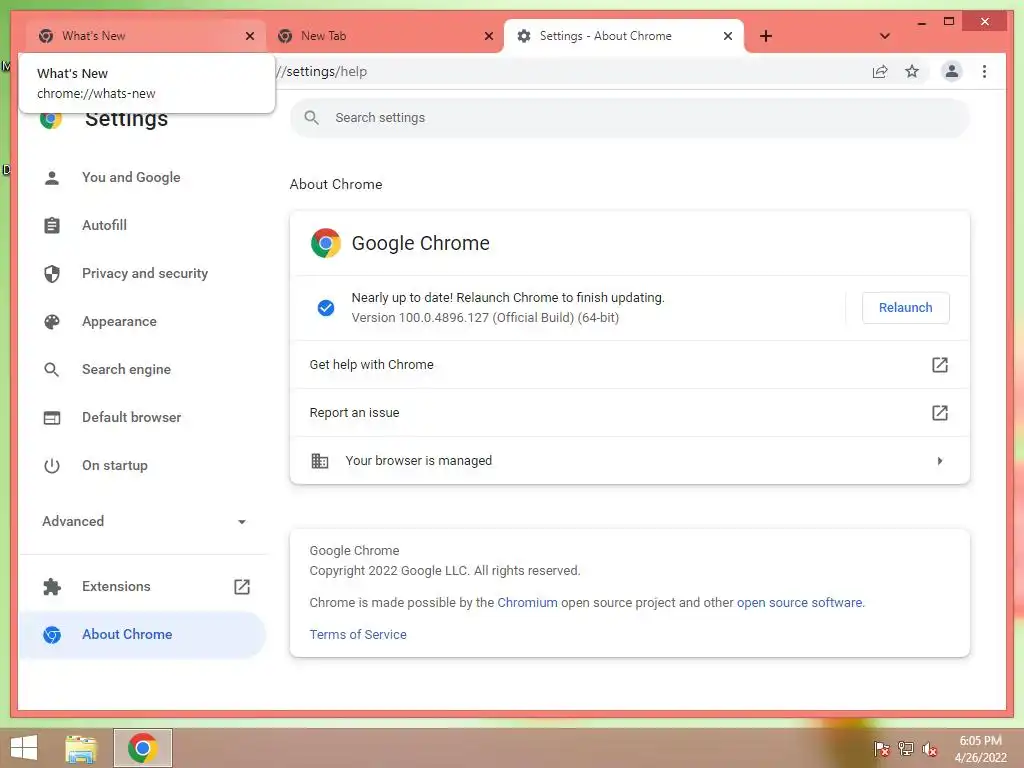Open the profile avatar icon
This screenshot has height=768, width=1024.
point(952,72)
